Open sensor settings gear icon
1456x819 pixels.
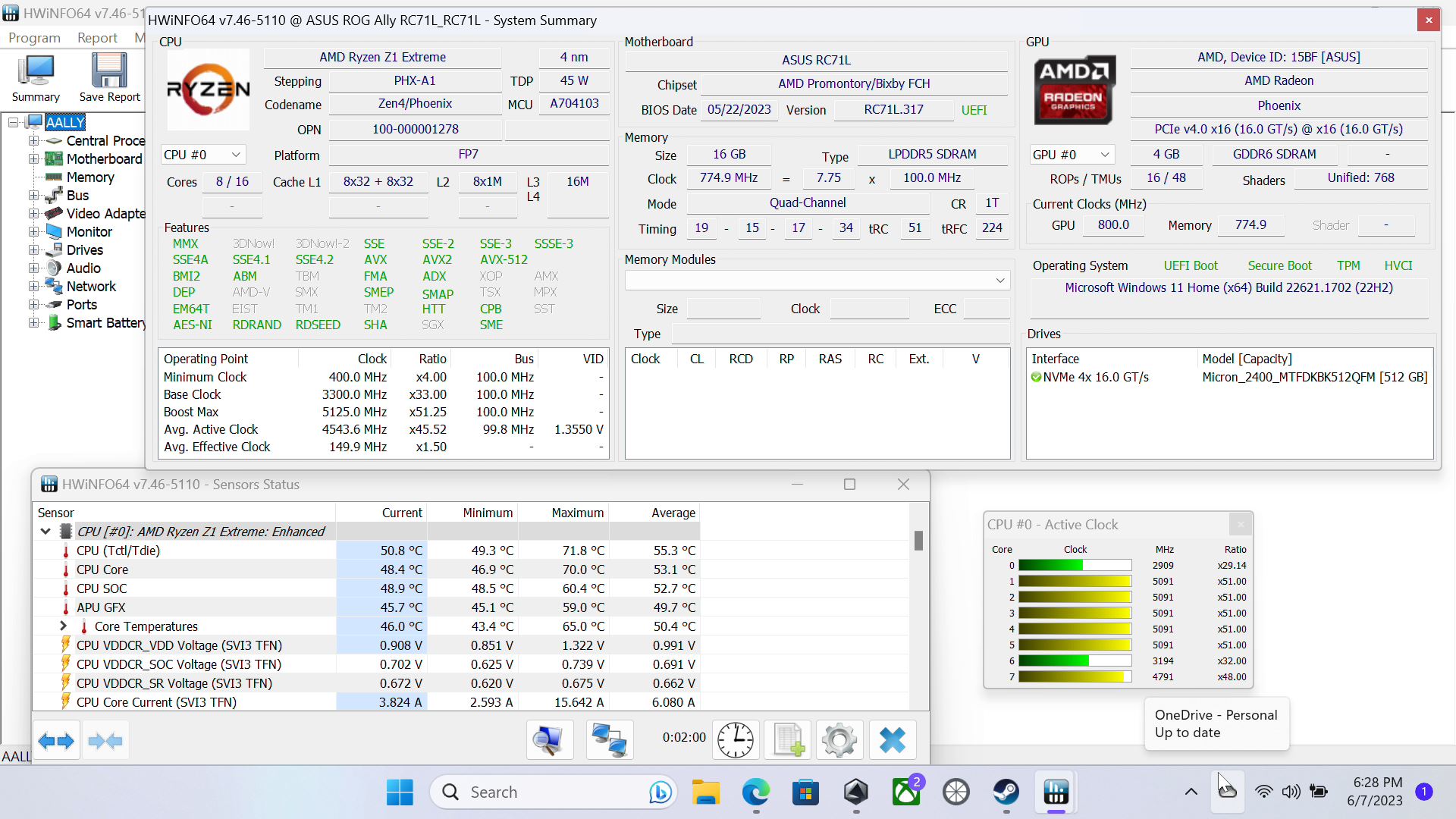839,740
